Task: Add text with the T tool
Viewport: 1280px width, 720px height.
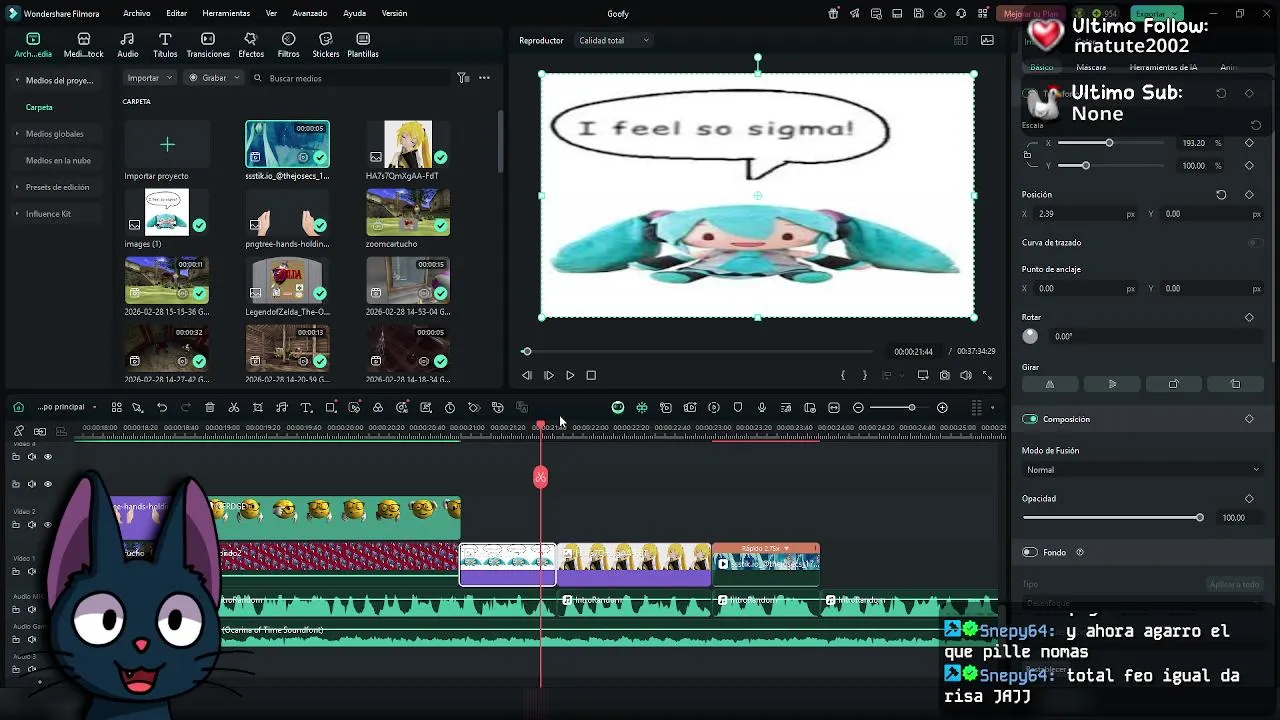Action: point(306,408)
